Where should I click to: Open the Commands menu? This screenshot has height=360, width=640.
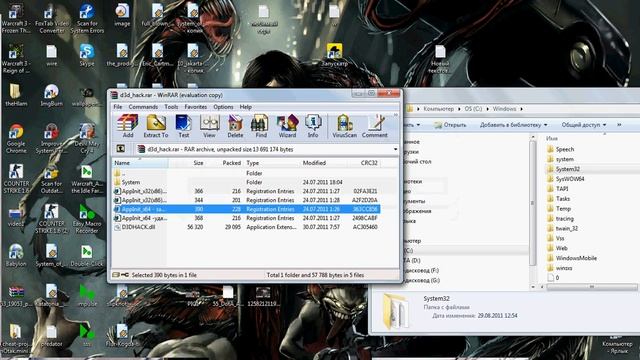143,107
